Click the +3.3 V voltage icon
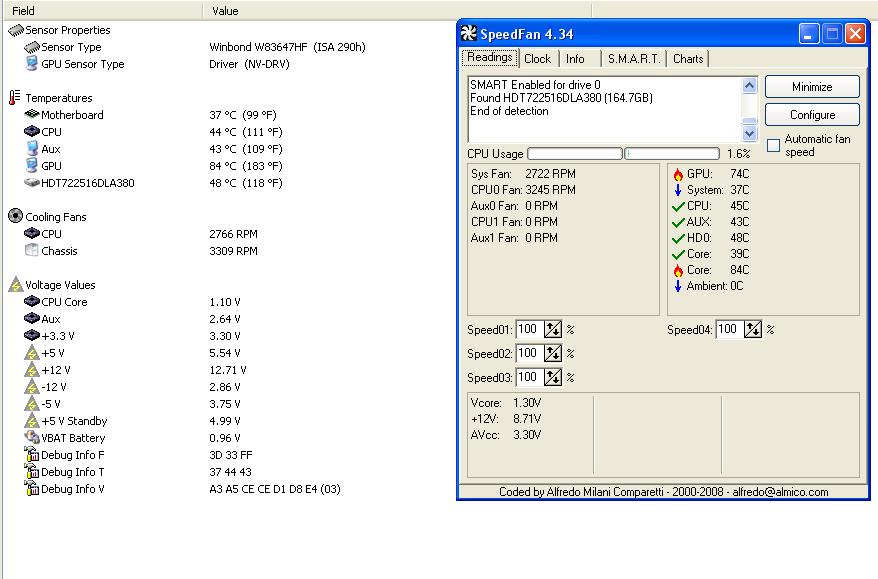The width and height of the screenshot is (878, 579). click(32, 335)
